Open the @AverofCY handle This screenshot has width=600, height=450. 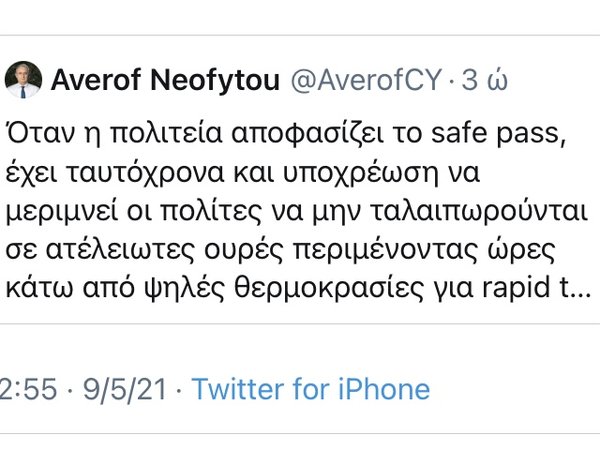(363, 80)
